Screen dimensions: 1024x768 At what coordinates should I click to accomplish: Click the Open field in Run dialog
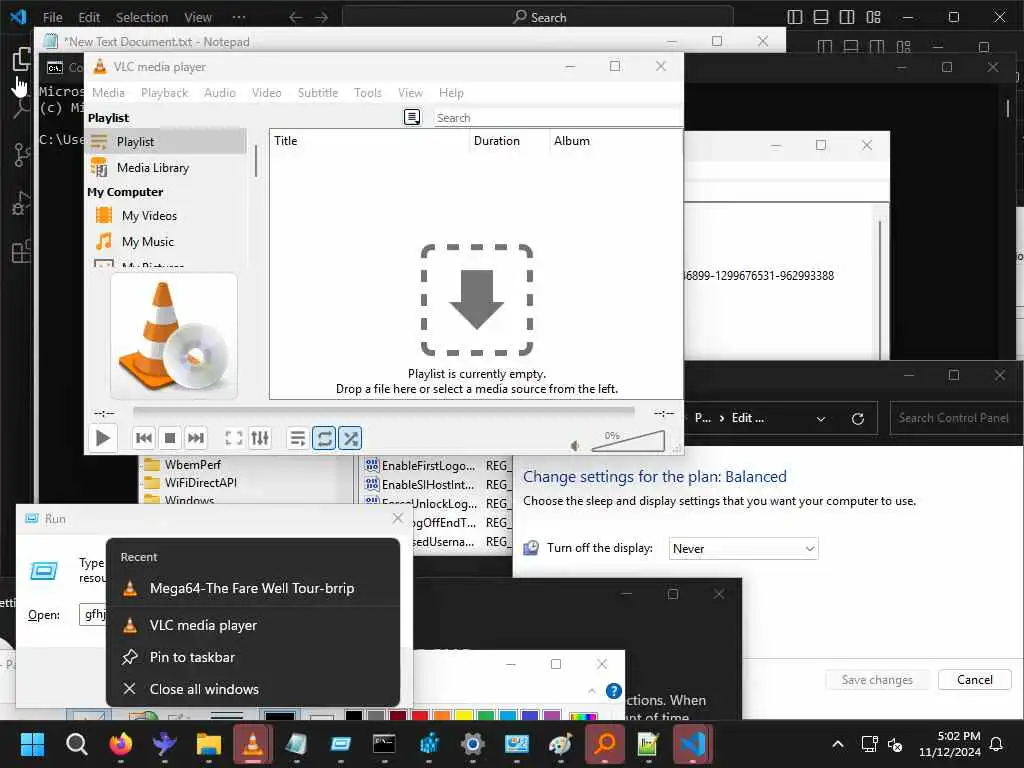tap(93, 615)
